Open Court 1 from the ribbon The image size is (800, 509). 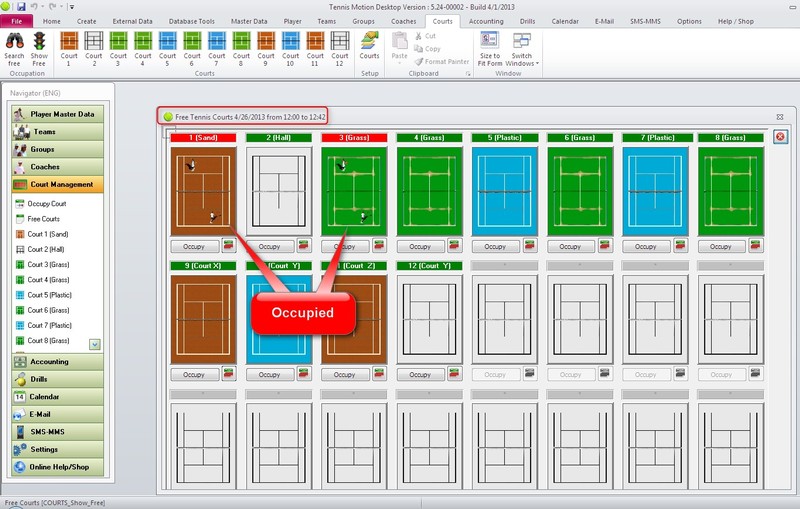coord(69,42)
